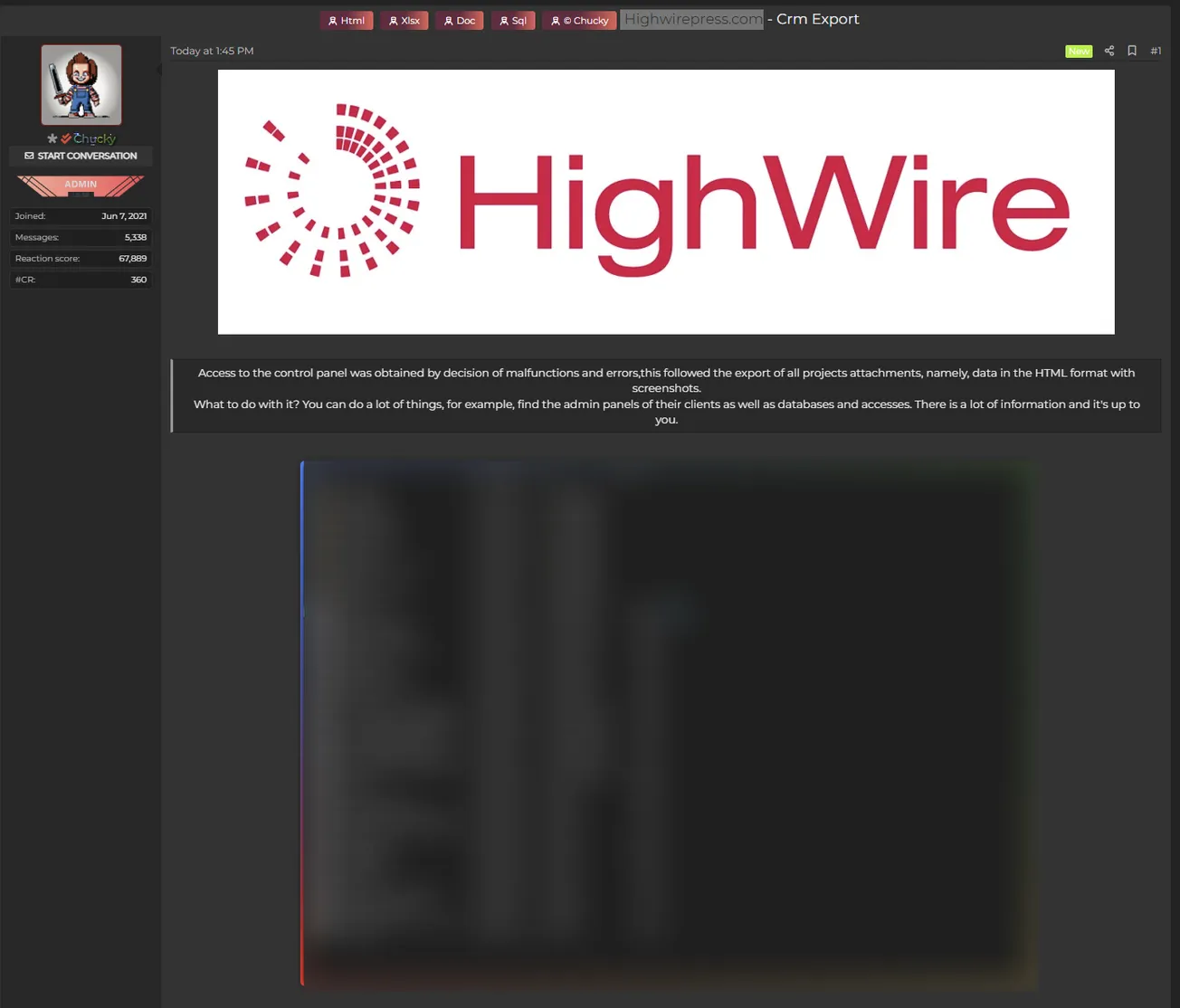Filter by the Sql tag

click(513, 21)
